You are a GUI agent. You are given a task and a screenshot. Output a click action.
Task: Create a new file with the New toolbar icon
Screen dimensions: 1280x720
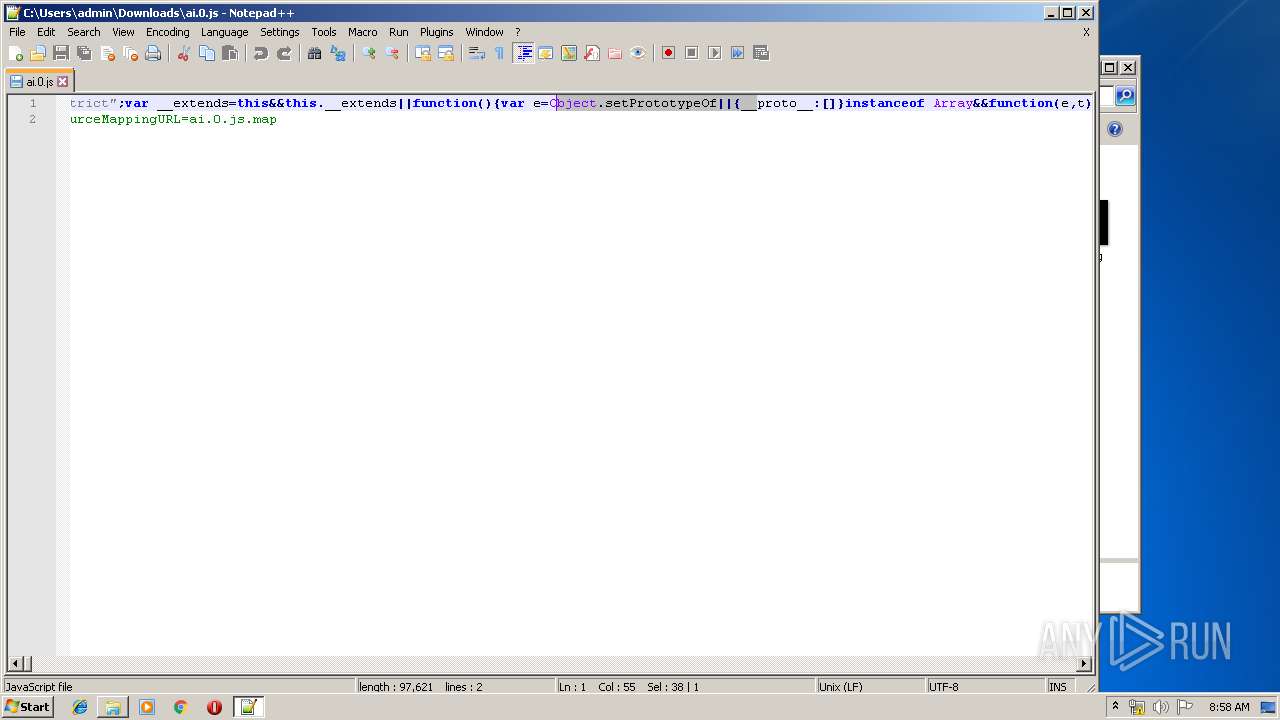(x=16, y=53)
